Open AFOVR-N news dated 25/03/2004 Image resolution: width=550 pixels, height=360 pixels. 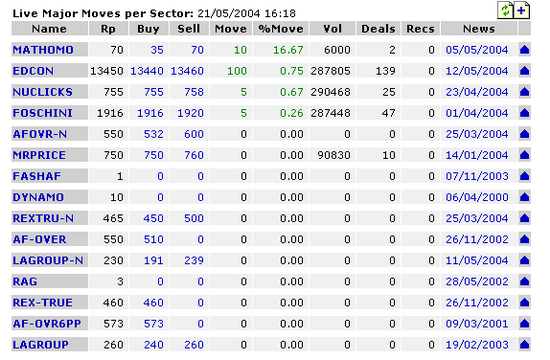(477, 134)
